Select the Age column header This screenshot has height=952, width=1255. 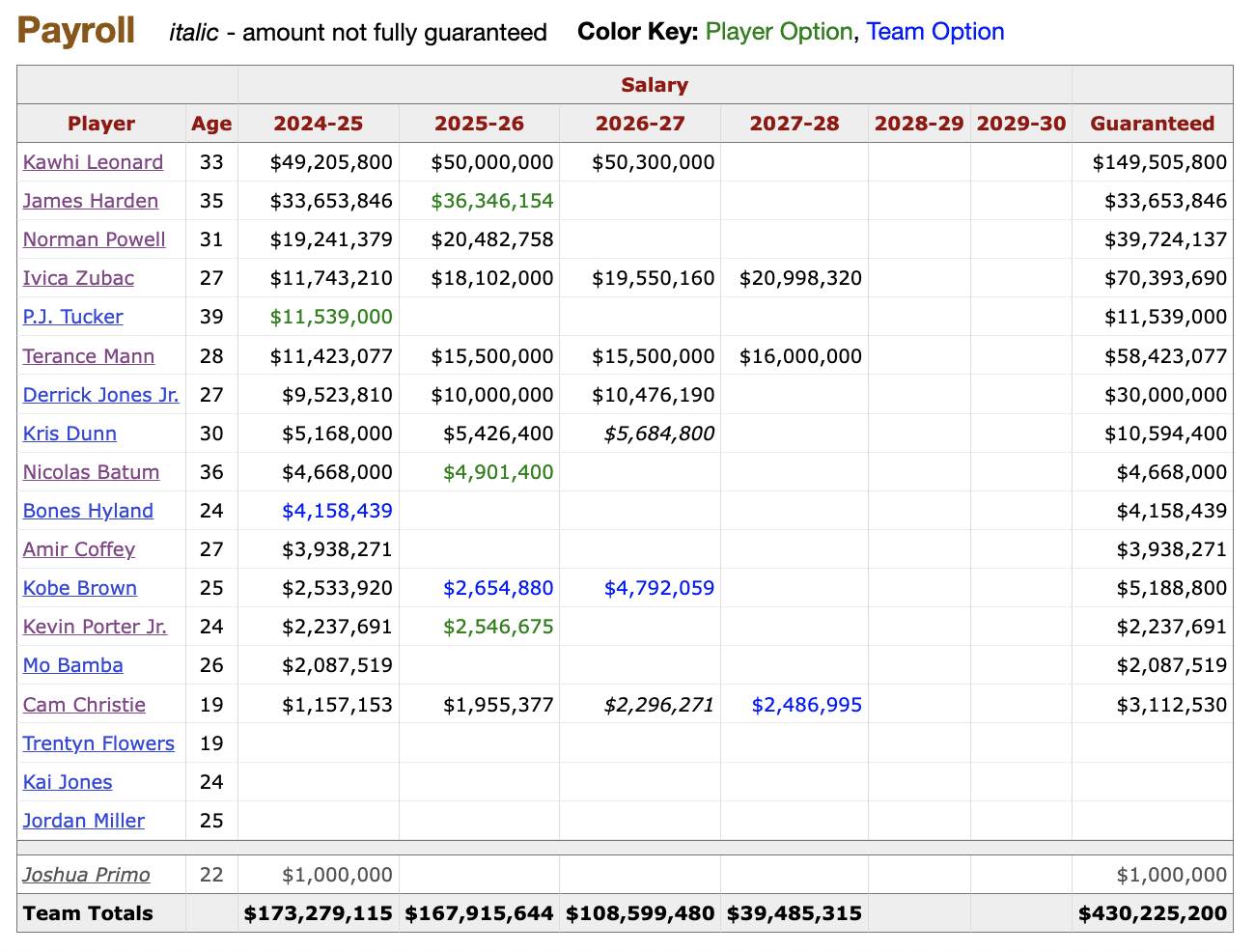point(211,124)
